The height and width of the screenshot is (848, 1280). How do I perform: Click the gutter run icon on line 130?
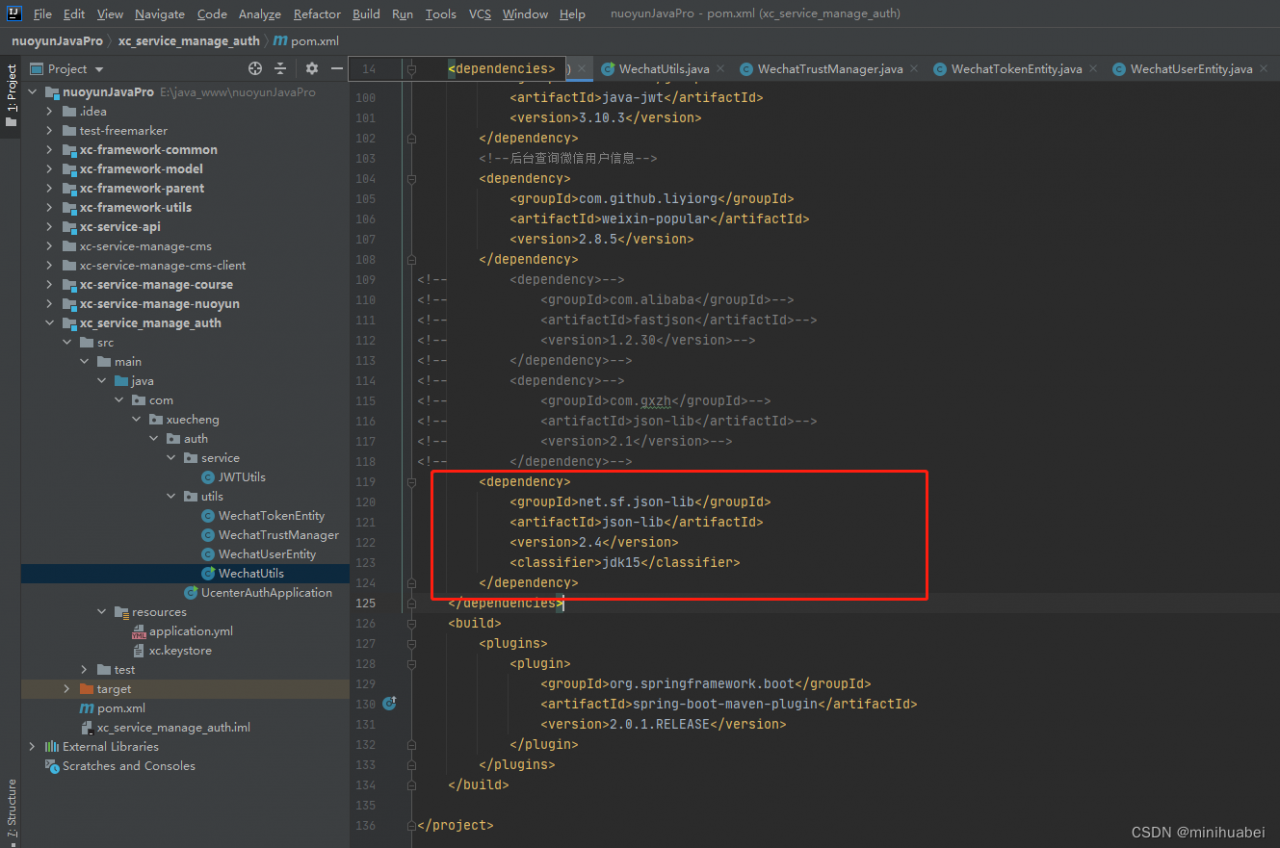pos(389,704)
